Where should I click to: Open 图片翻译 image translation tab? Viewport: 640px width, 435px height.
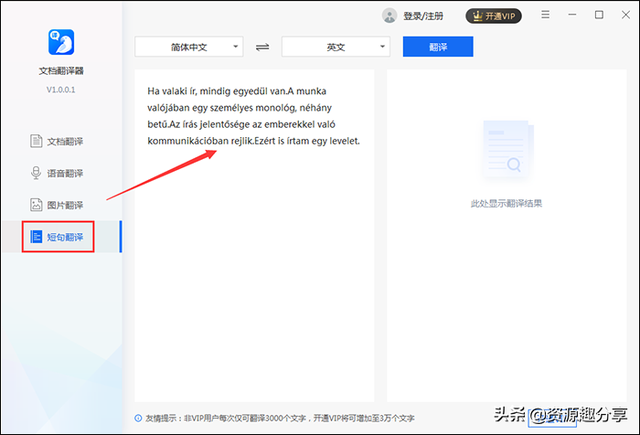click(57, 204)
